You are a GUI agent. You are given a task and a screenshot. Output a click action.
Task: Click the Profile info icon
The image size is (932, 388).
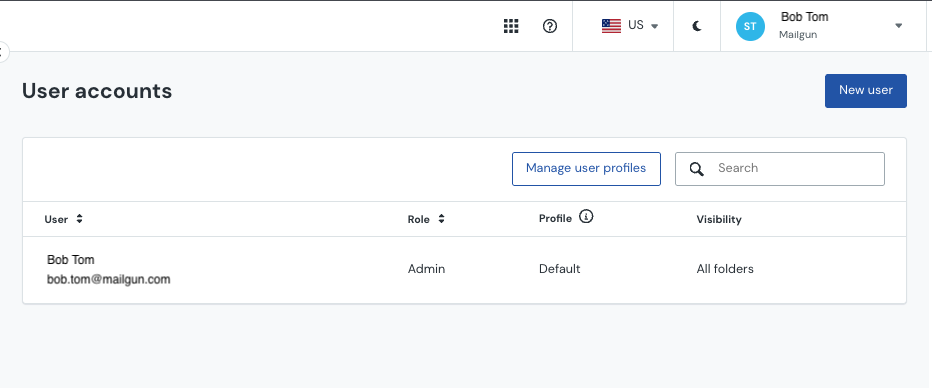pos(586,217)
